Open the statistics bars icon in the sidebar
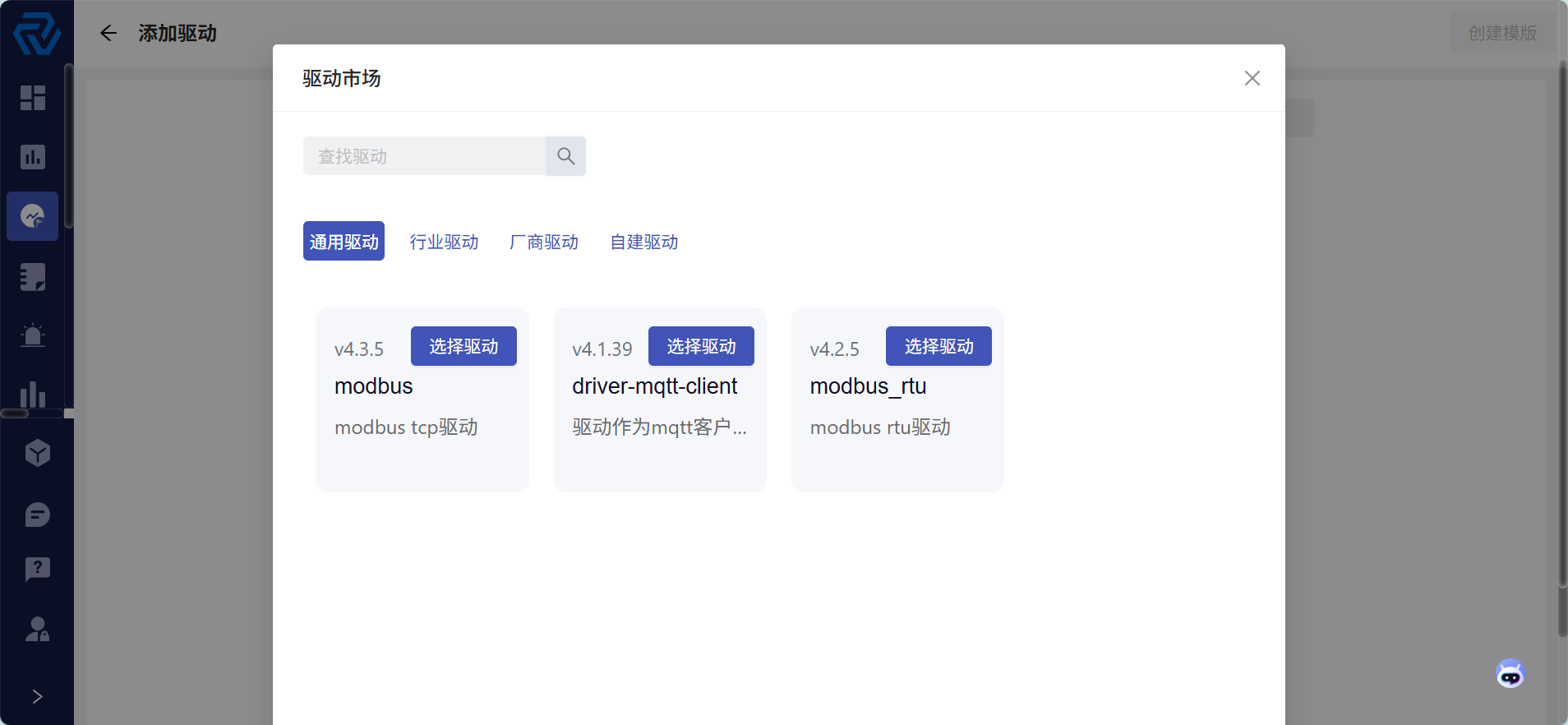This screenshot has width=1568, height=725. (33, 395)
